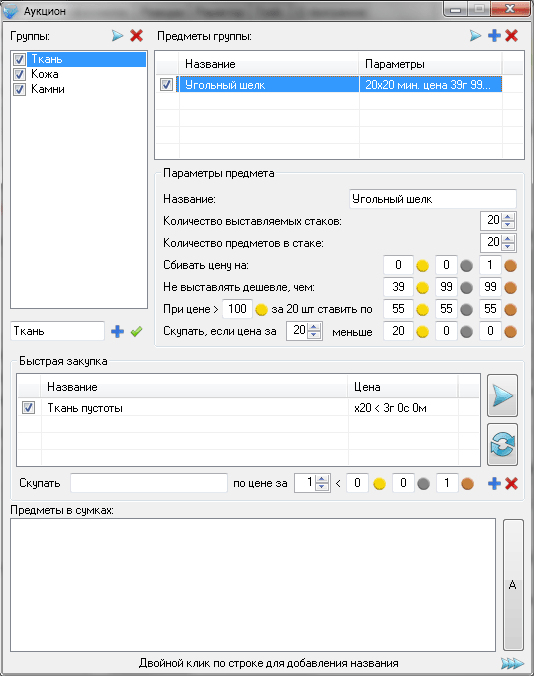Click the refresh arrows button in quick purchase

503,444
